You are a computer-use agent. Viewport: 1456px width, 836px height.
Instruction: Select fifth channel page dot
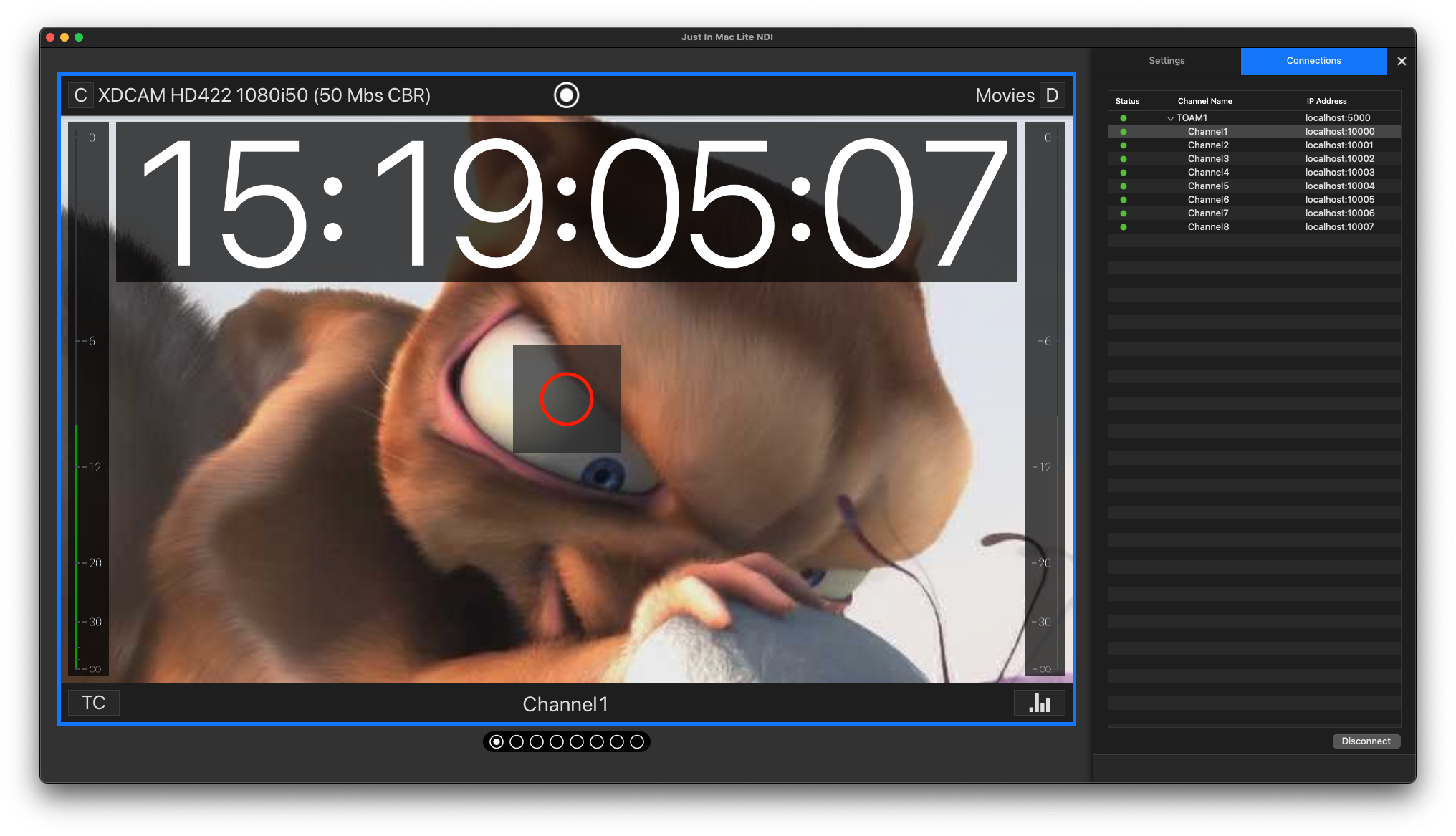(x=577, y=742)
